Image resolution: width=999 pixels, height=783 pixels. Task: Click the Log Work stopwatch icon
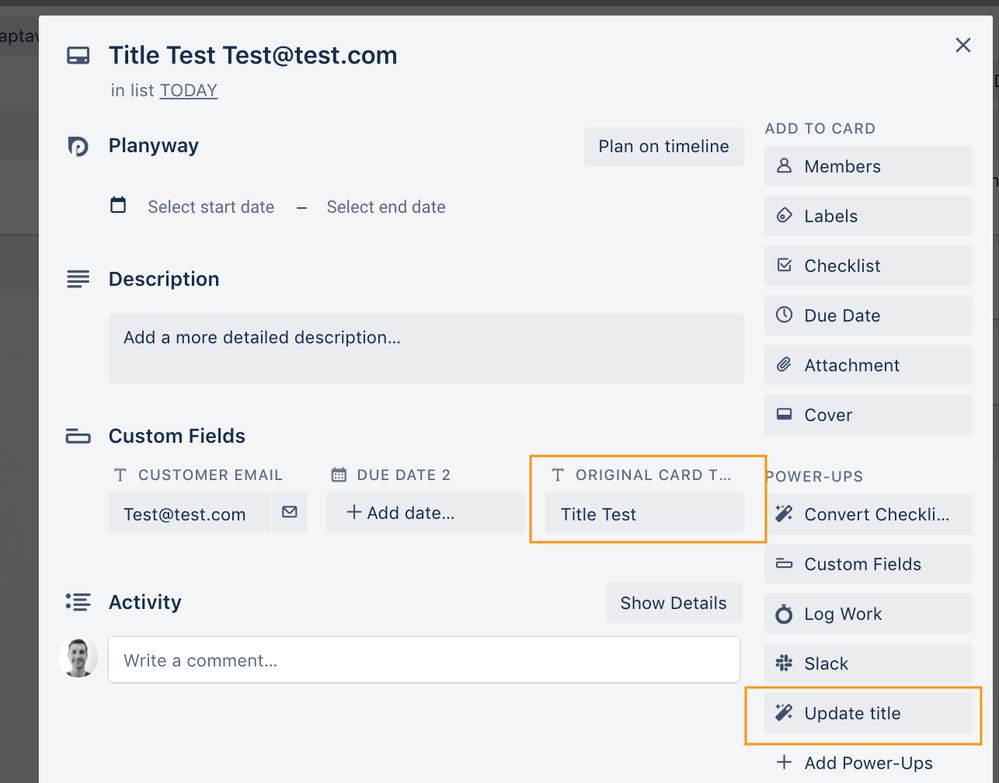[785, 614]
